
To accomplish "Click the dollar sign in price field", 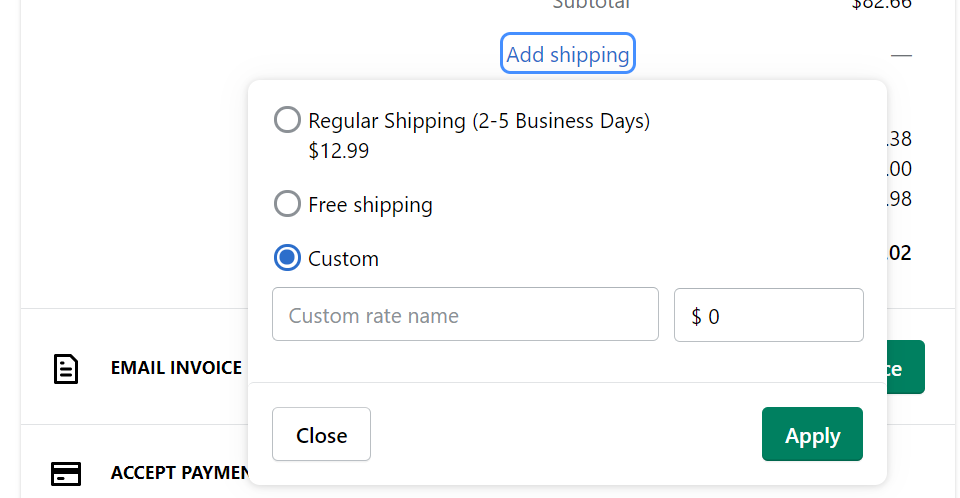I will click(696, 316).
